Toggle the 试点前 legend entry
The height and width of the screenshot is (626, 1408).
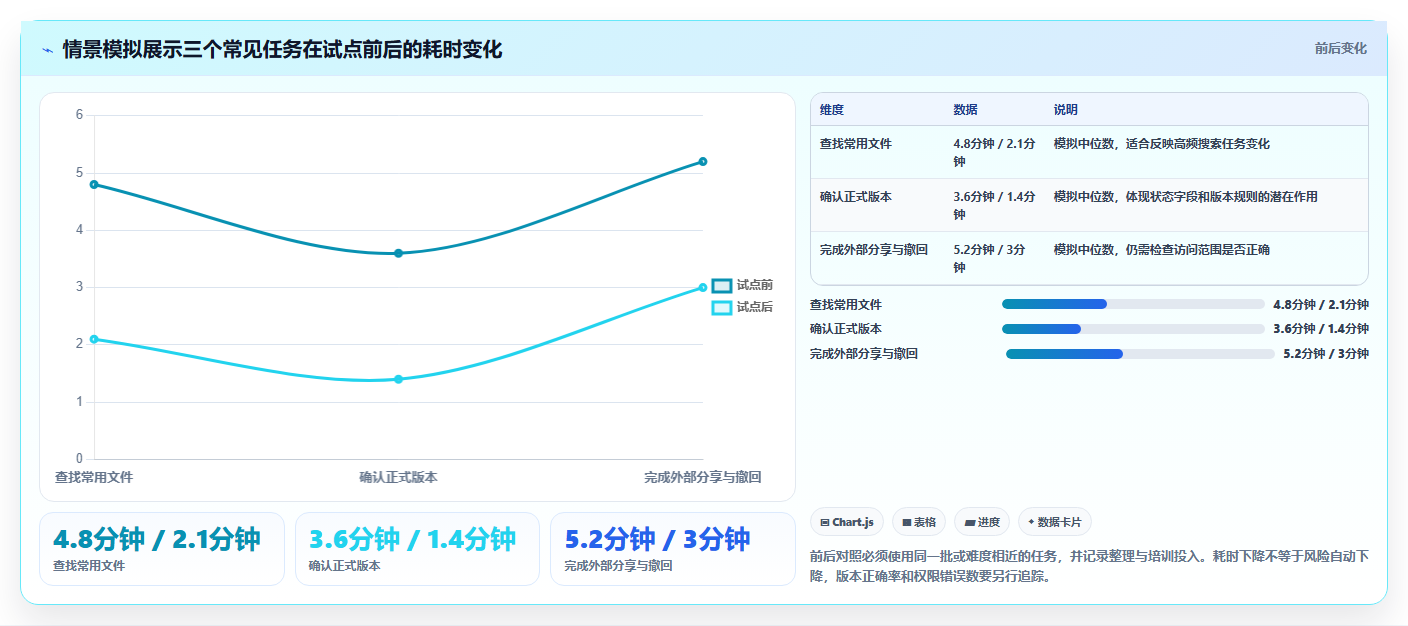[742, 285]
